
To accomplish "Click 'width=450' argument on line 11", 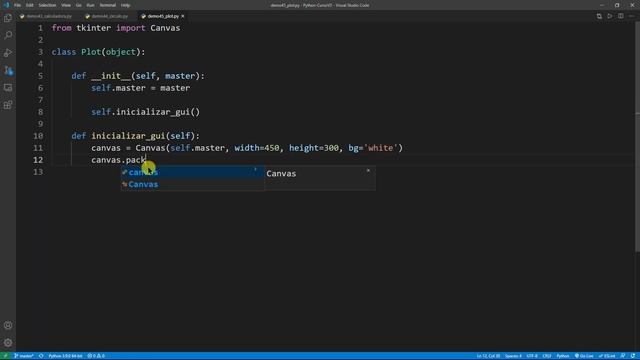I will point(257,148).
